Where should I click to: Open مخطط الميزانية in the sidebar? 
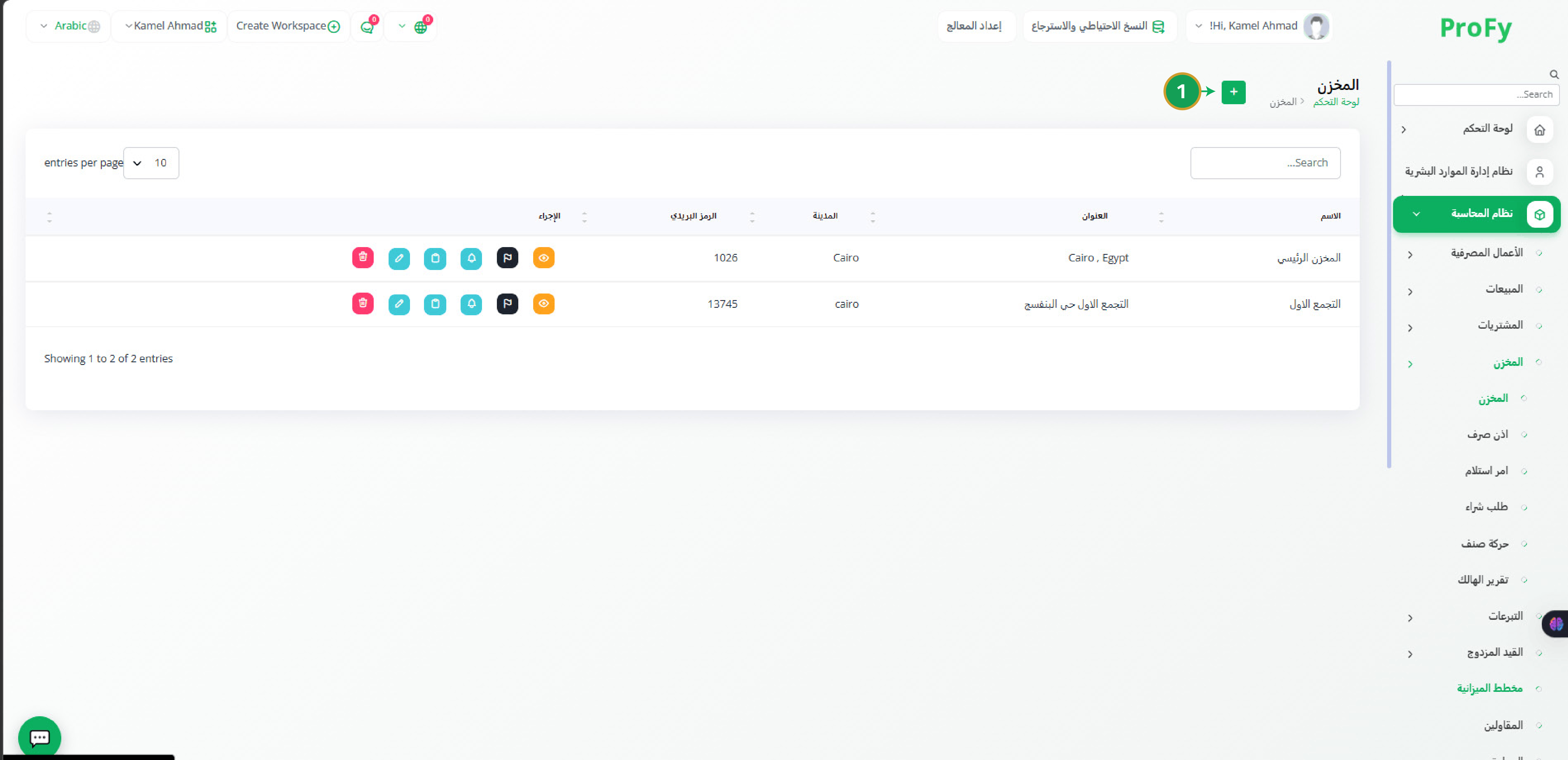pos(1489,688)
